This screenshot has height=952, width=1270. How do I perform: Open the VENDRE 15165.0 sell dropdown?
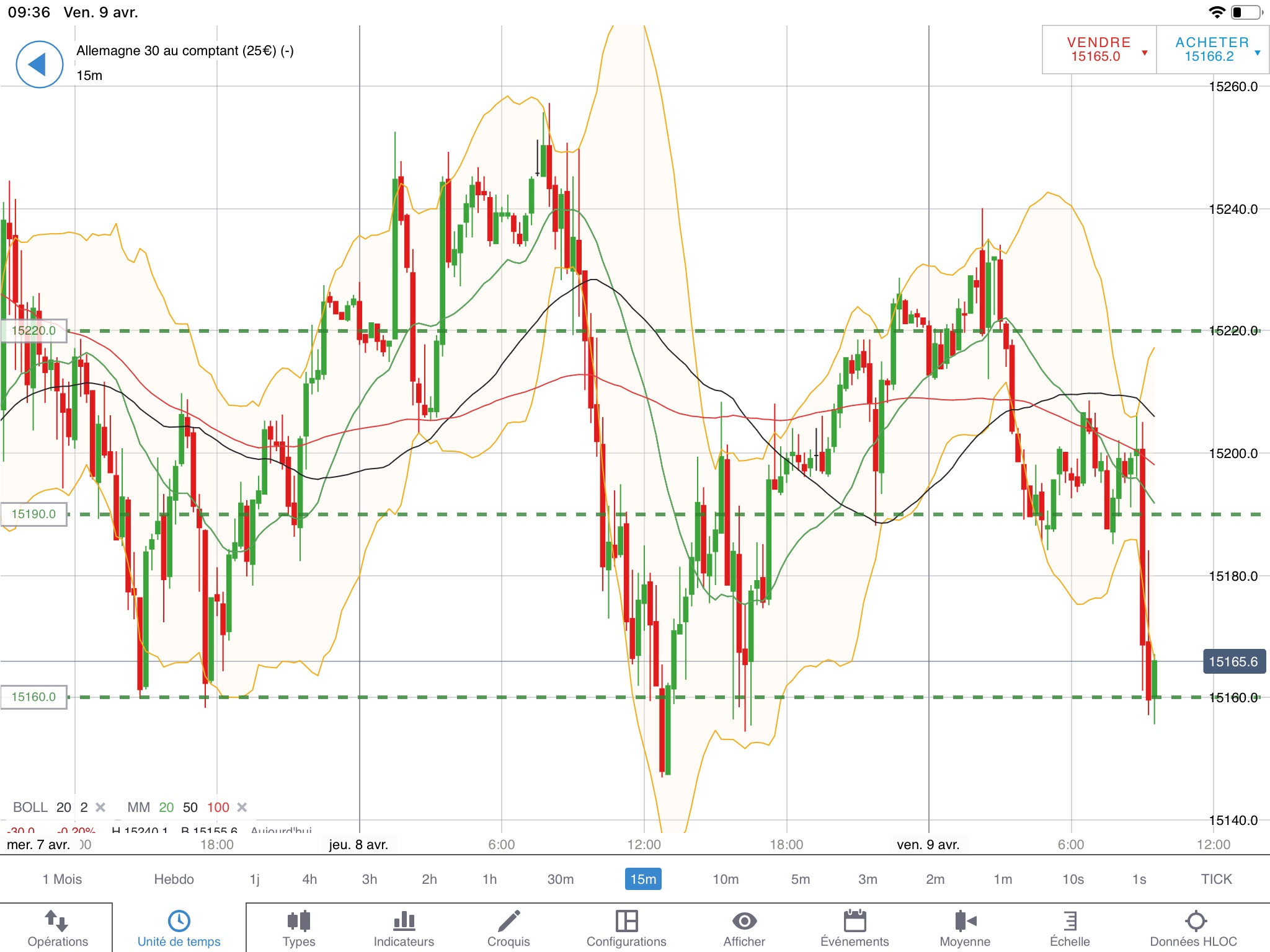tap(1099, 50)
